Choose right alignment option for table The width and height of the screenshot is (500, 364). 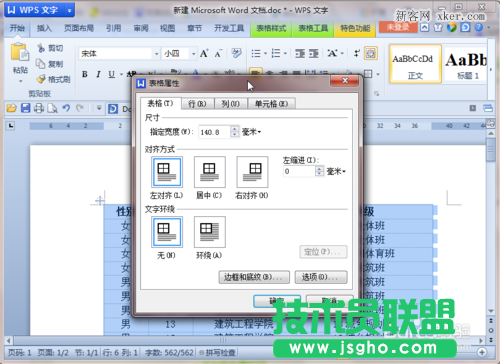click(x=252, y=172)
